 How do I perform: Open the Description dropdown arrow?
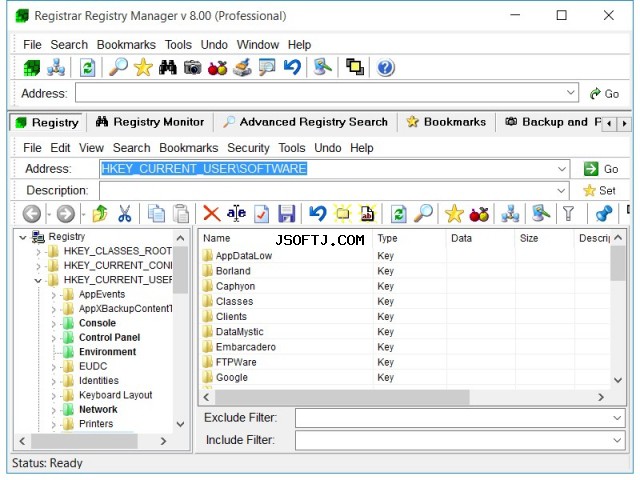562,191
